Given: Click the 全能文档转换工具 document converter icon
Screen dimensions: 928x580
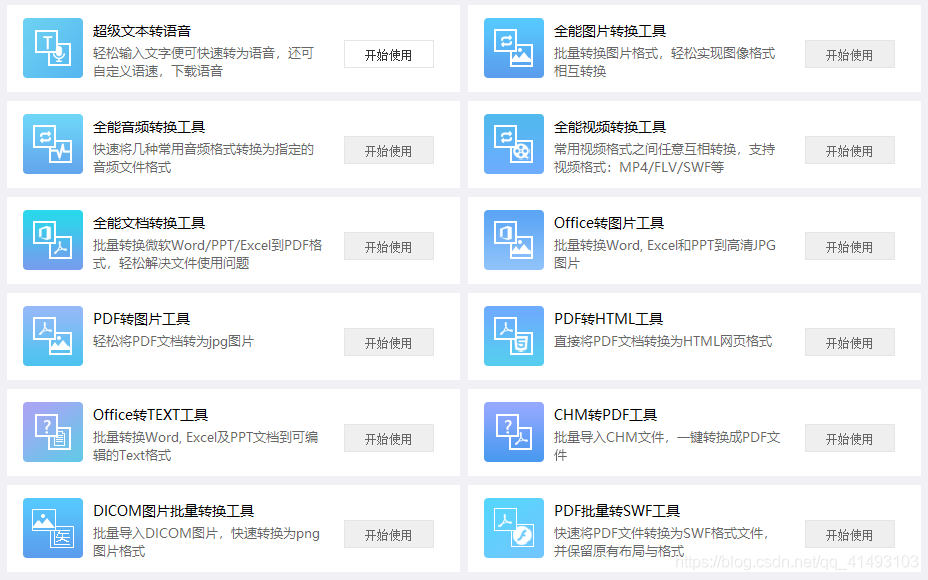Looking at the screenshot, I should tap(53, 240).
